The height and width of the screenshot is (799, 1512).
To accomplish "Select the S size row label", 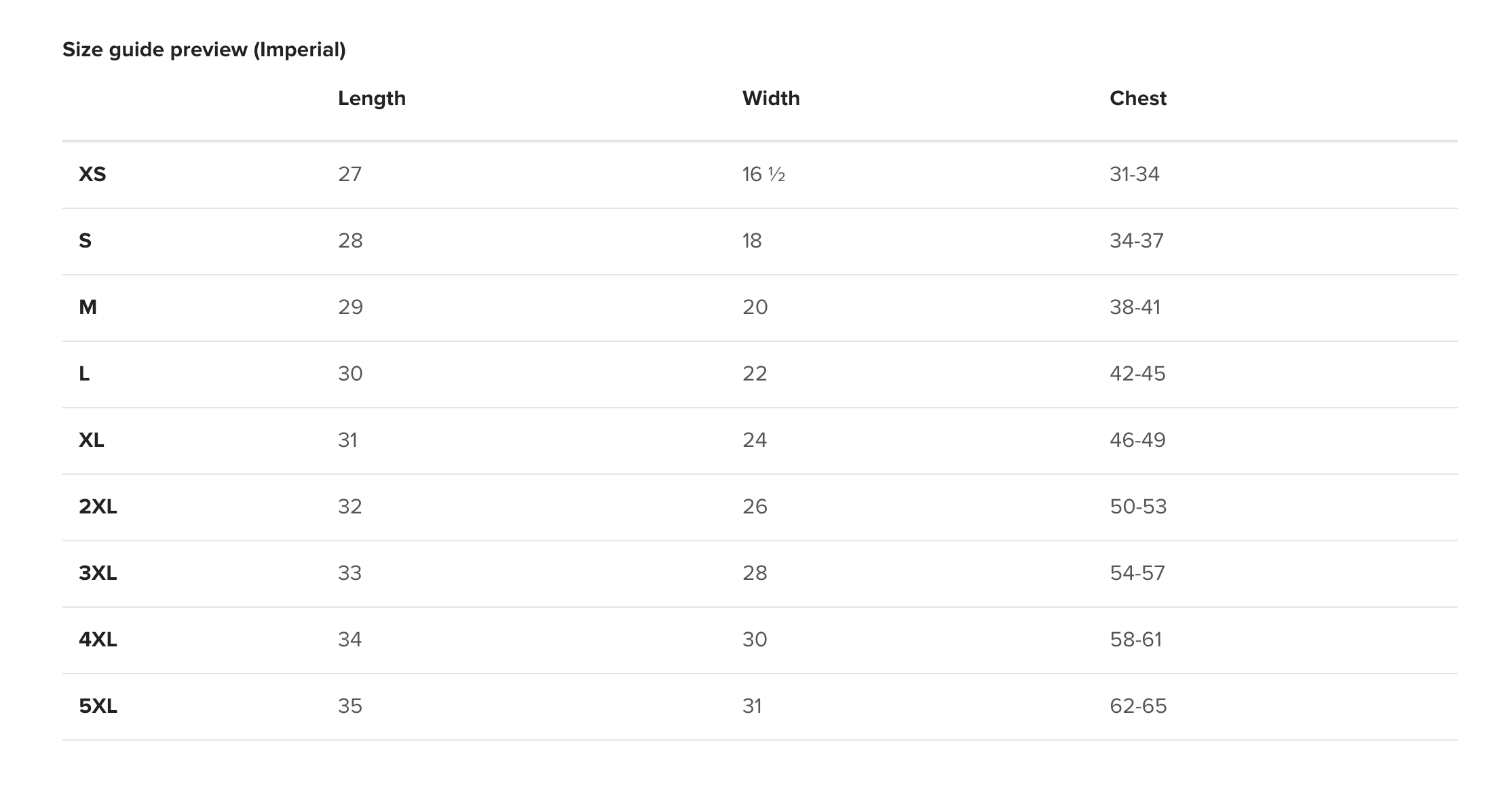I will coord(85,241).
